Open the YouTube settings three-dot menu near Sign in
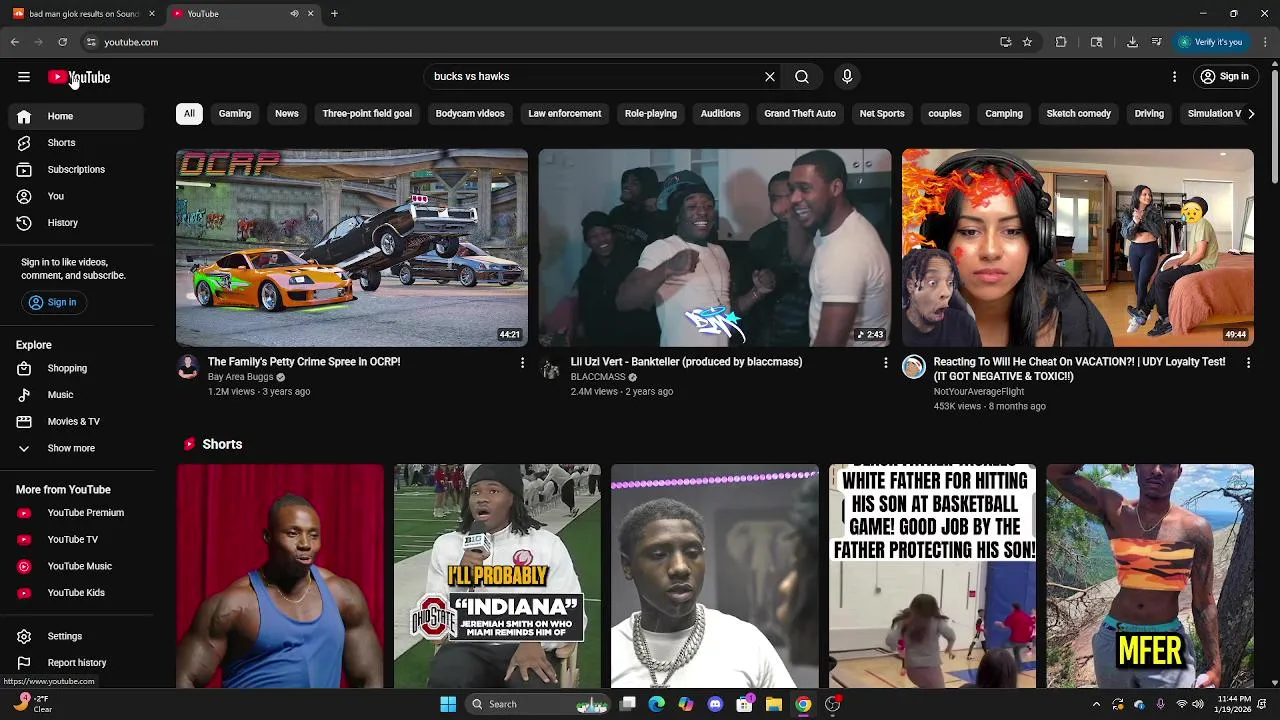 coord(1174,77)
